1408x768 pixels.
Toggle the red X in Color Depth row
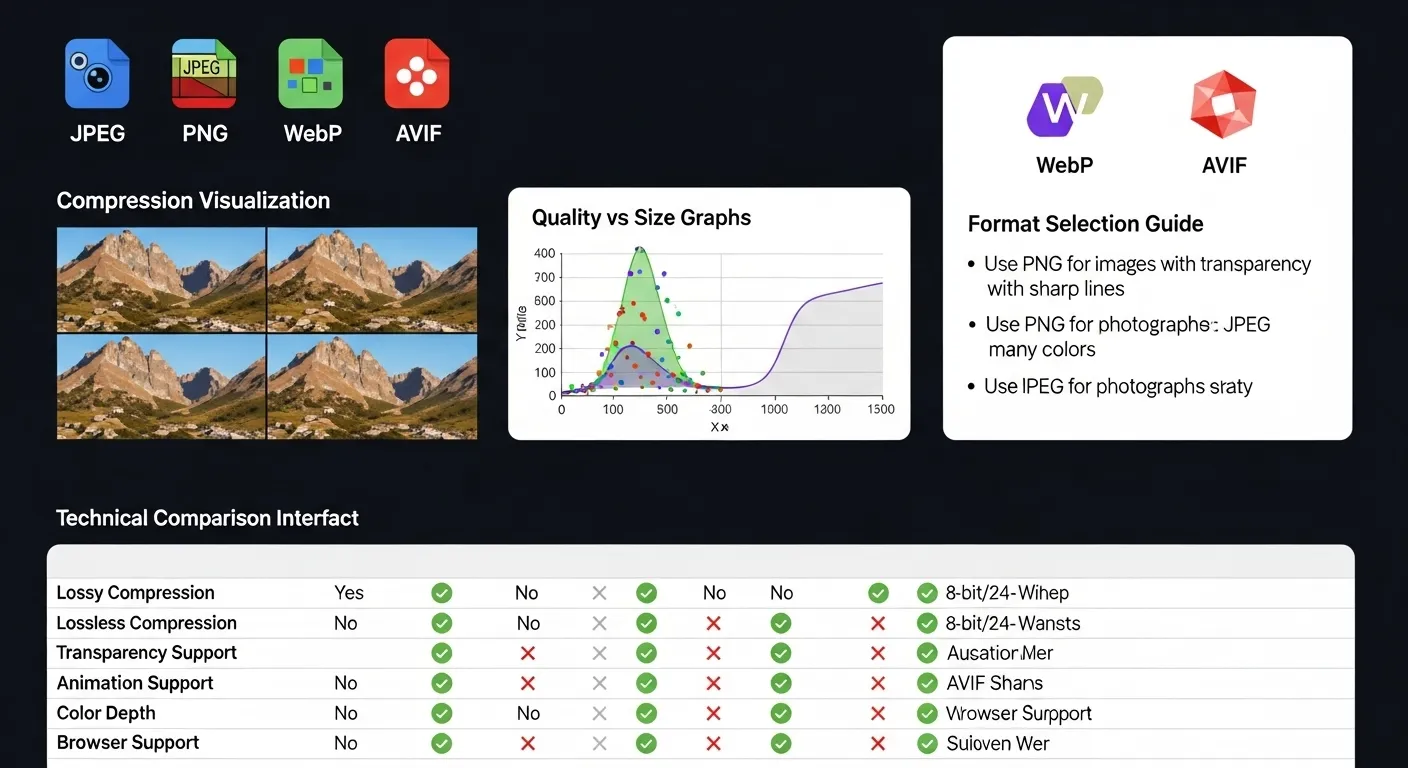[713, 712]
